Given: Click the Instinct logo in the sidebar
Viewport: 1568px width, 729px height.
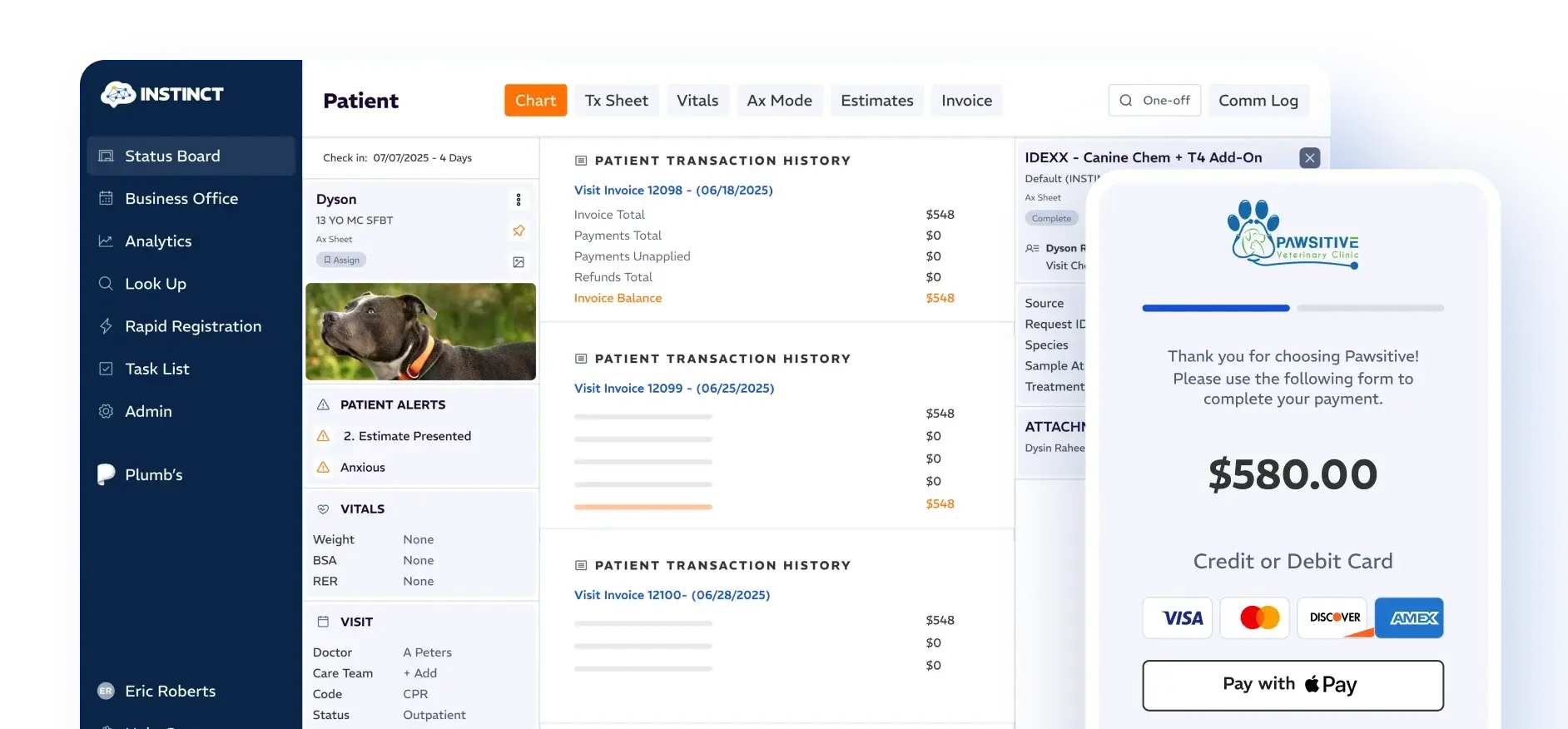Looking at the screenshot, I should tap(162, 94).
